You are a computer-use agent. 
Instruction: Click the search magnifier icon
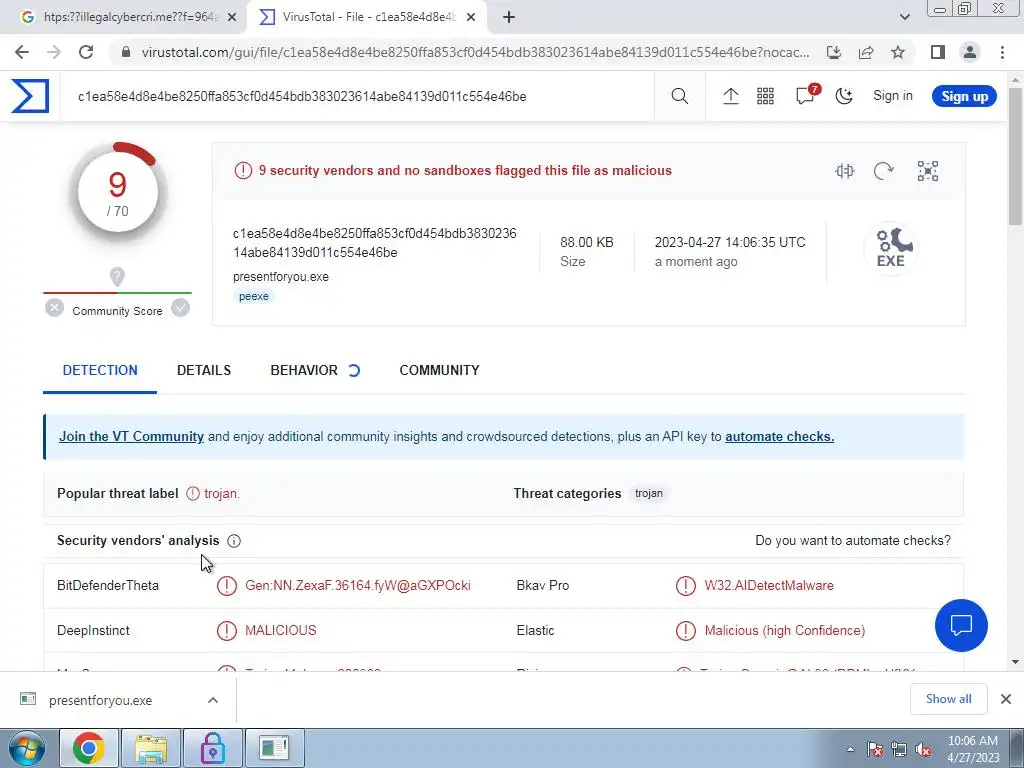pyautogui.click(x=679, y=97)
